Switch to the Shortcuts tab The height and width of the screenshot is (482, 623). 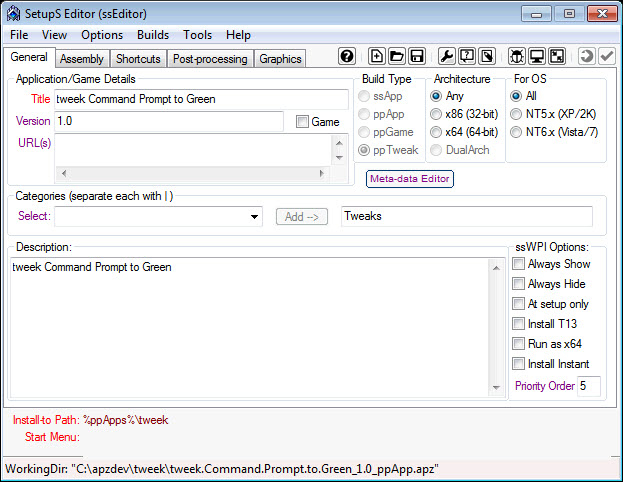click(138, 59)
